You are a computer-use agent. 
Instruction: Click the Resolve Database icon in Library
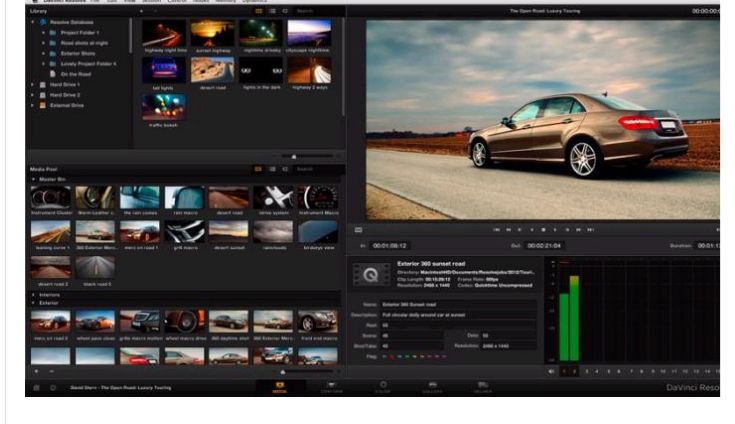pos(43,22)
